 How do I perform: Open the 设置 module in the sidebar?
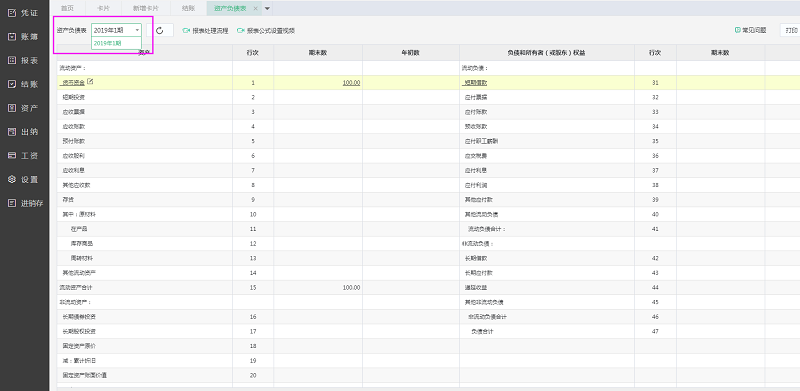[x=24, y=179]
